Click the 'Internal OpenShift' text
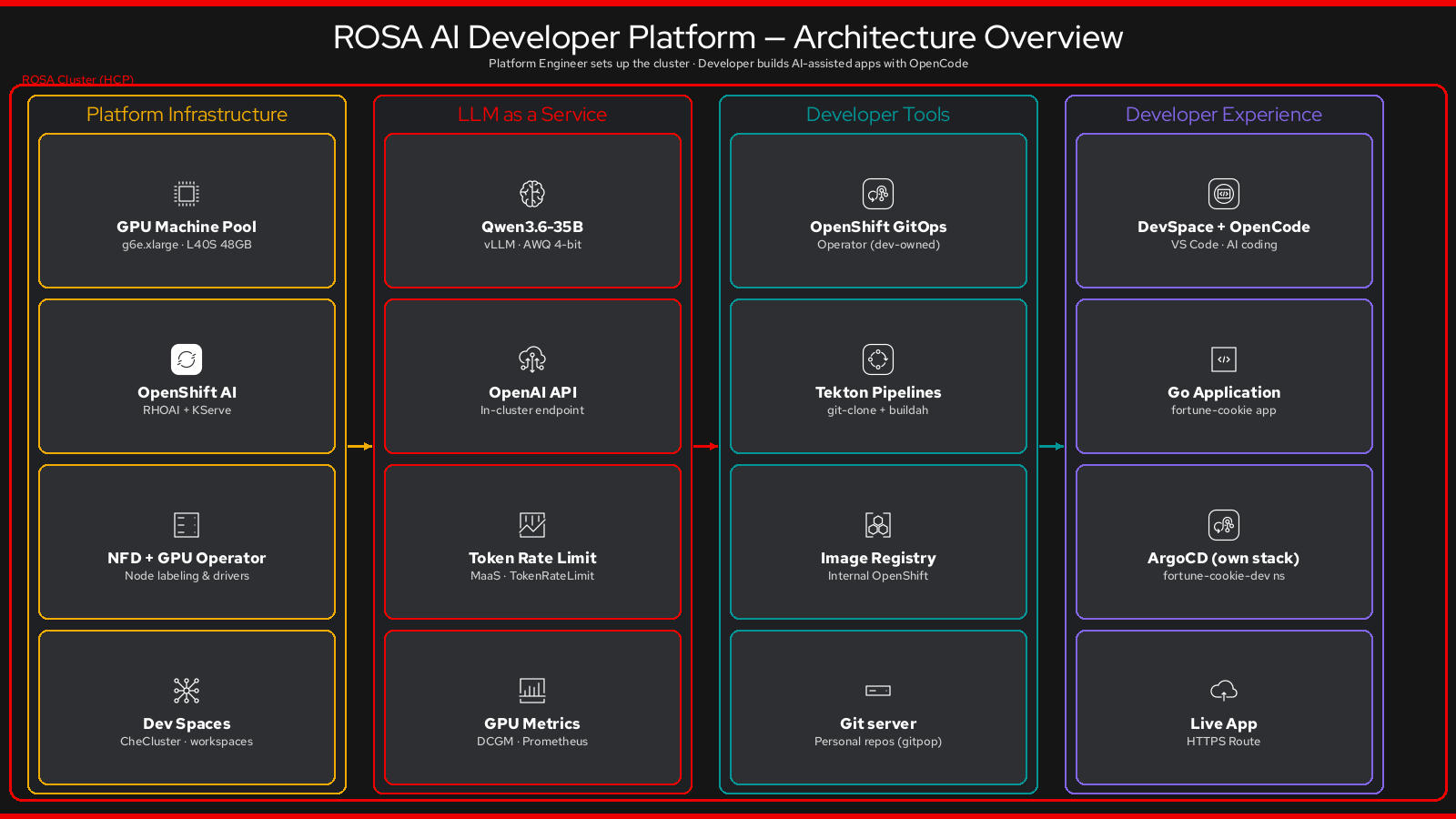 (x=878, y=576)
